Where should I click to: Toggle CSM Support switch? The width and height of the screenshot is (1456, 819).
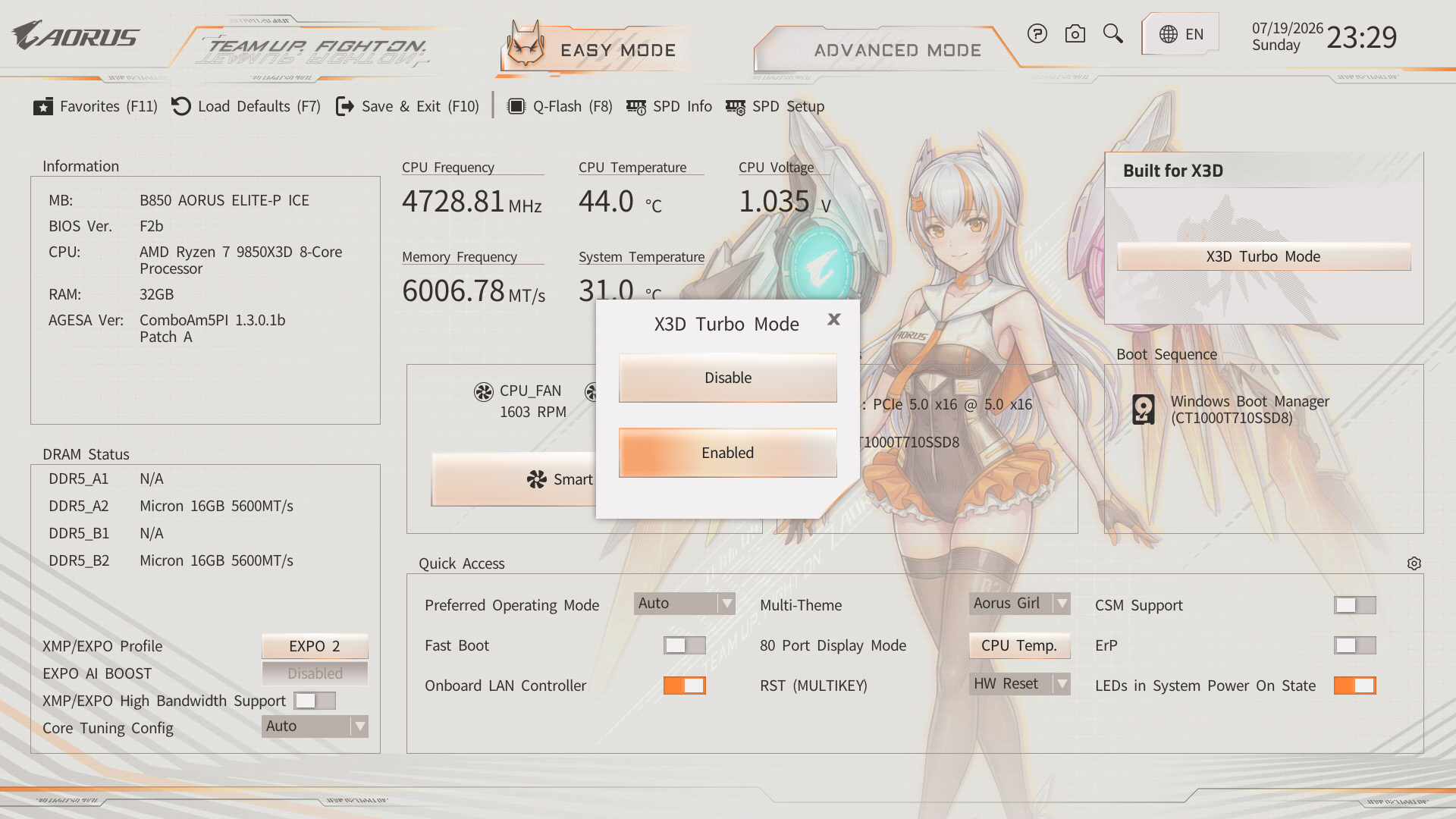pyautogui.click(x=1355, y=605)
